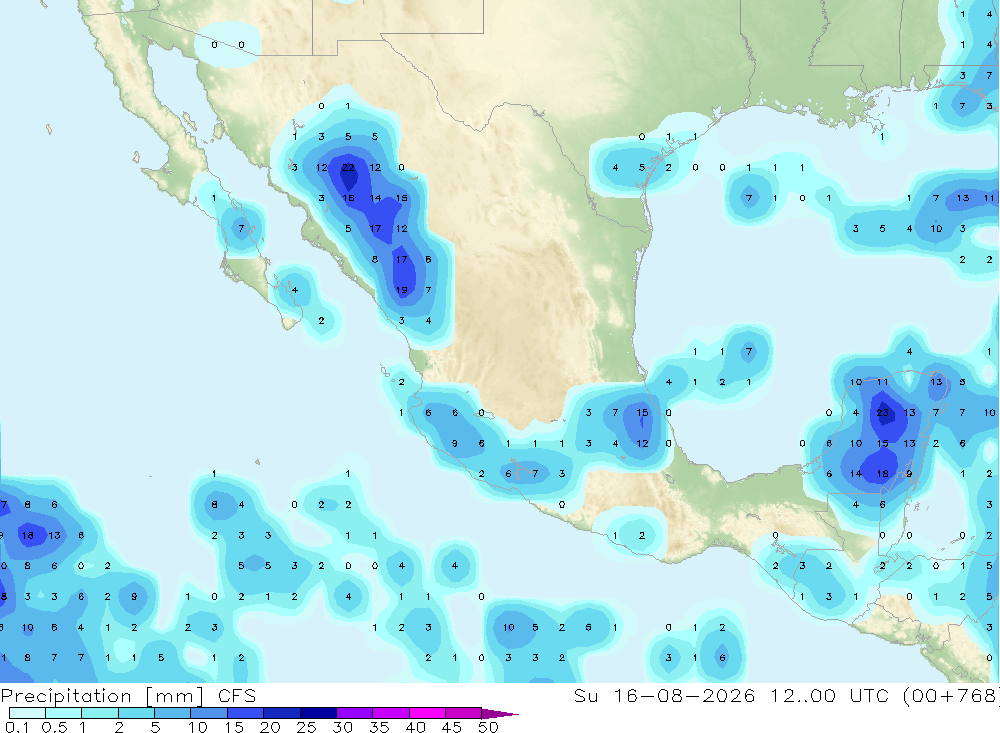This screenshot has height=733, width=1000.
Task: Select the 35–40 mm purple legend swatch
Action: [391, 713]
